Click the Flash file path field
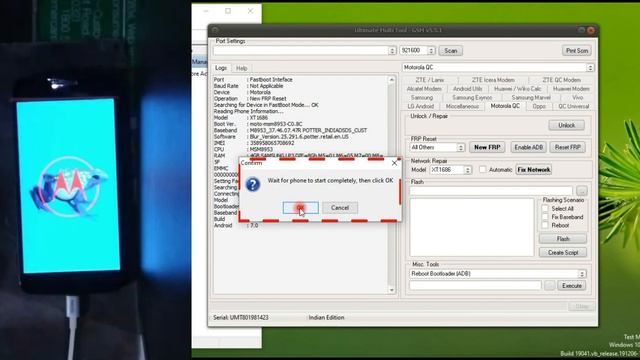Image resolution: width=640 pixels, height=360 pixels. coord(491,191)
